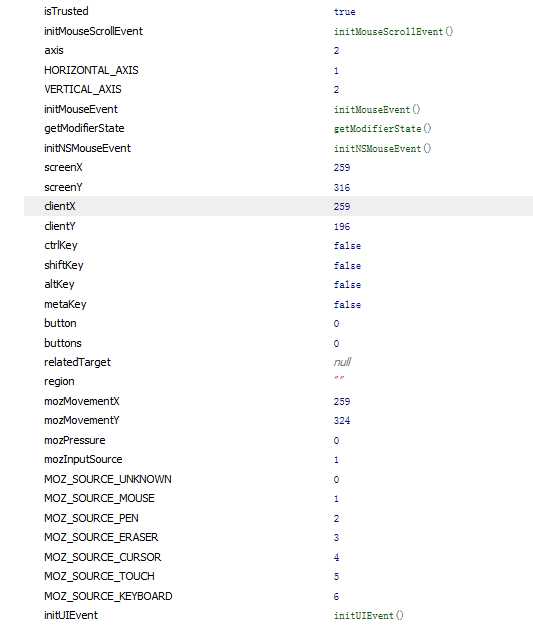Select the ctrlKey property name
This screenshot has height=627, width=533.
coord(61,245)
